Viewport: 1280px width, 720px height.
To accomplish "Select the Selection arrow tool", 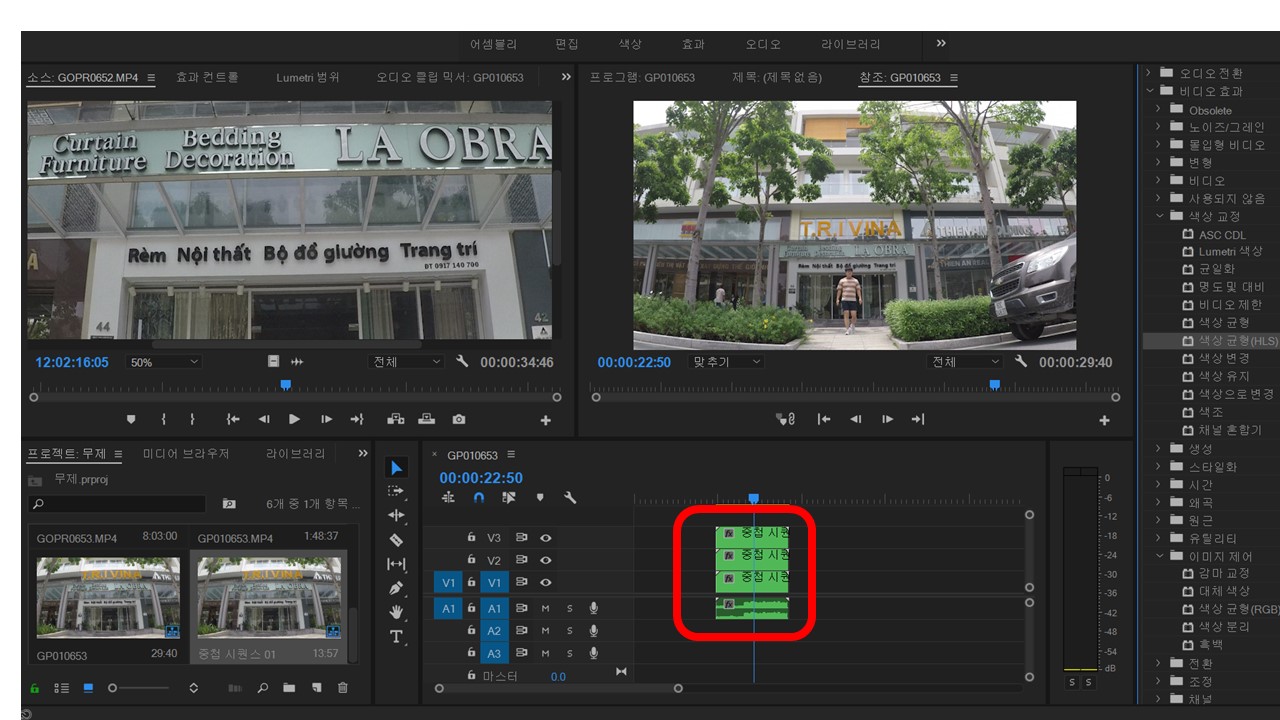I will click(x=396, y=468).
